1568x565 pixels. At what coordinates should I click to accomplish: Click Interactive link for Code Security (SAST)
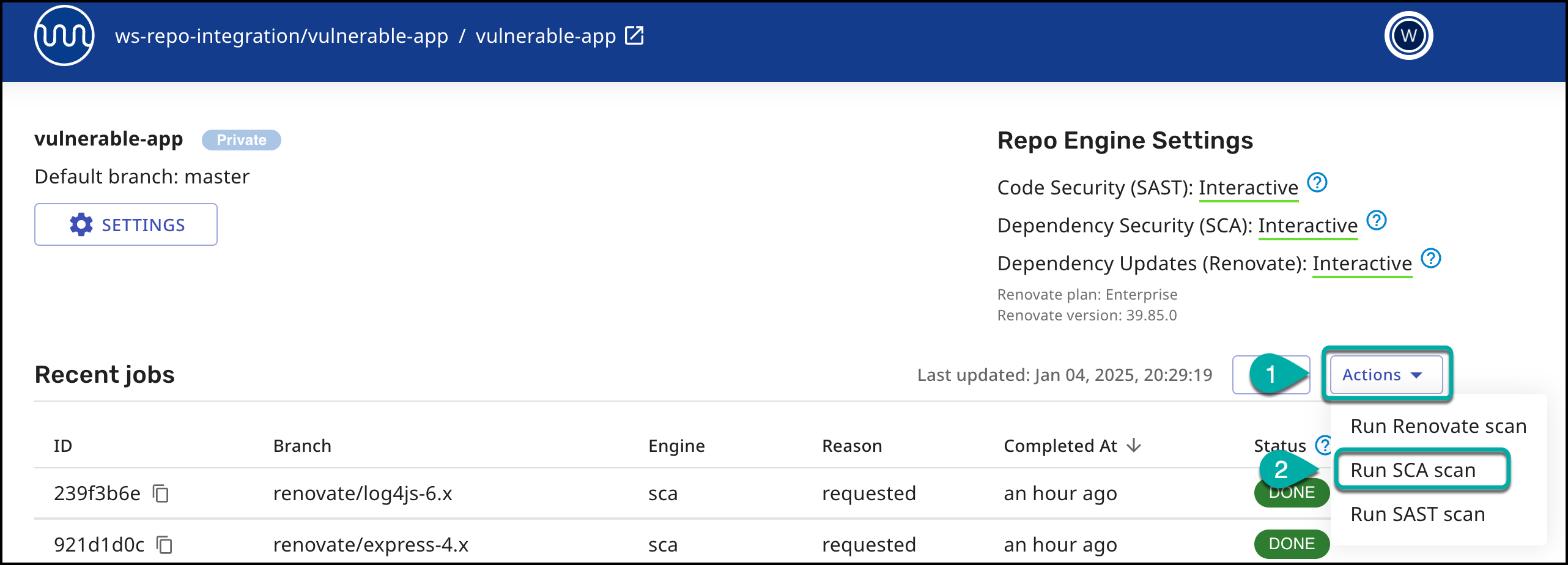[x=1248, y=188]
